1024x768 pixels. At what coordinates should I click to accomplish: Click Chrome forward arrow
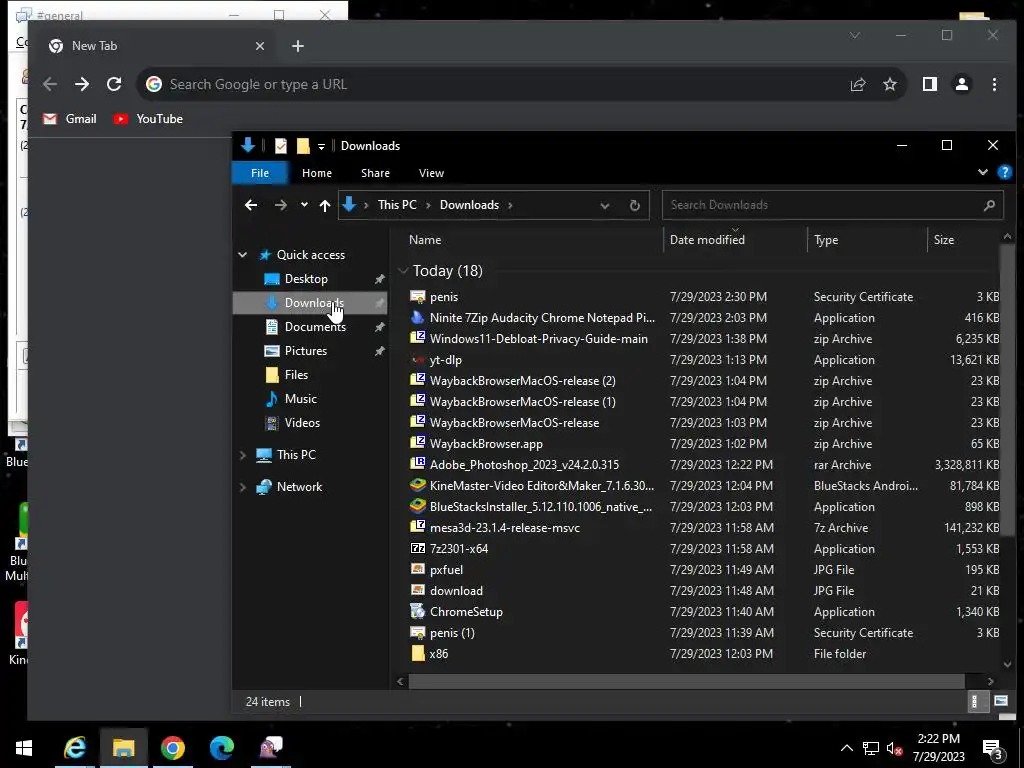[82, 84]
